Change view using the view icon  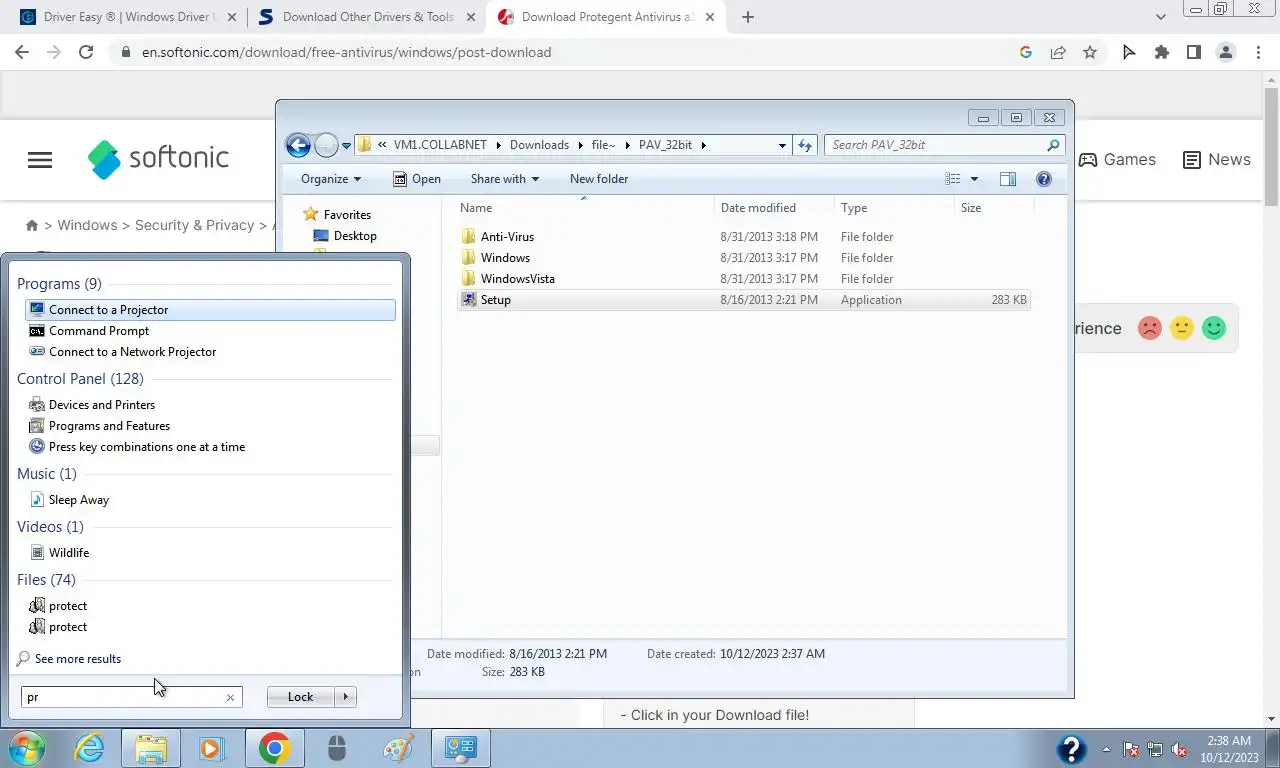coord(953,179)
